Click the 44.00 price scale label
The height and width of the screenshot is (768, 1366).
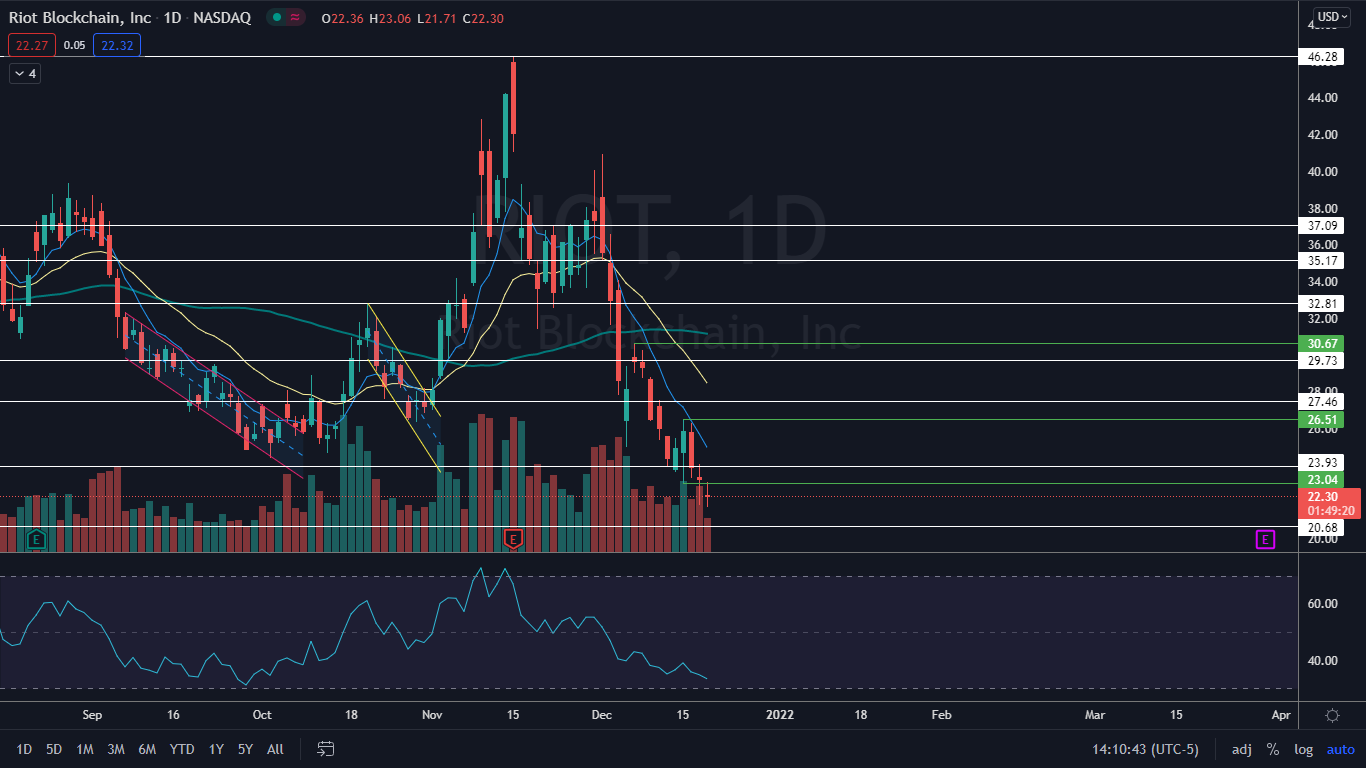pos(1322,97)
